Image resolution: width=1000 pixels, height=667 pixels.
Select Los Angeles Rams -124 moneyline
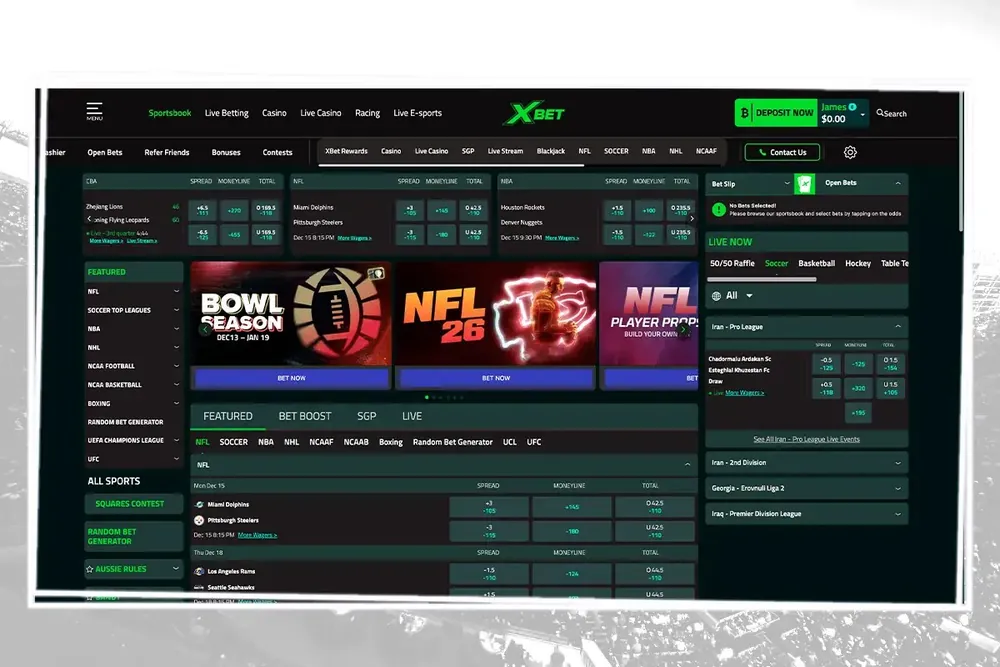571,574
